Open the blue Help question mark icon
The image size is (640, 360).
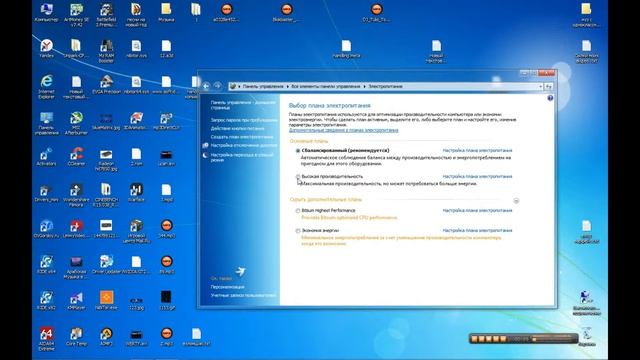point(550,98)
